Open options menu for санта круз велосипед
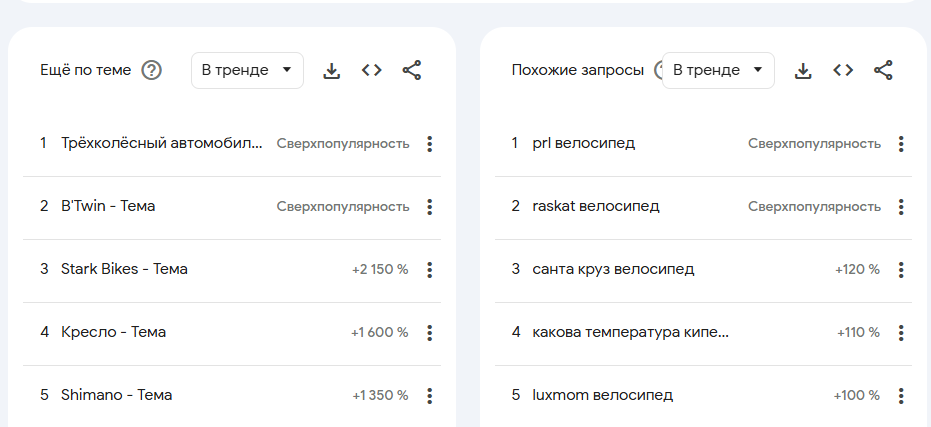 point(901,270)
